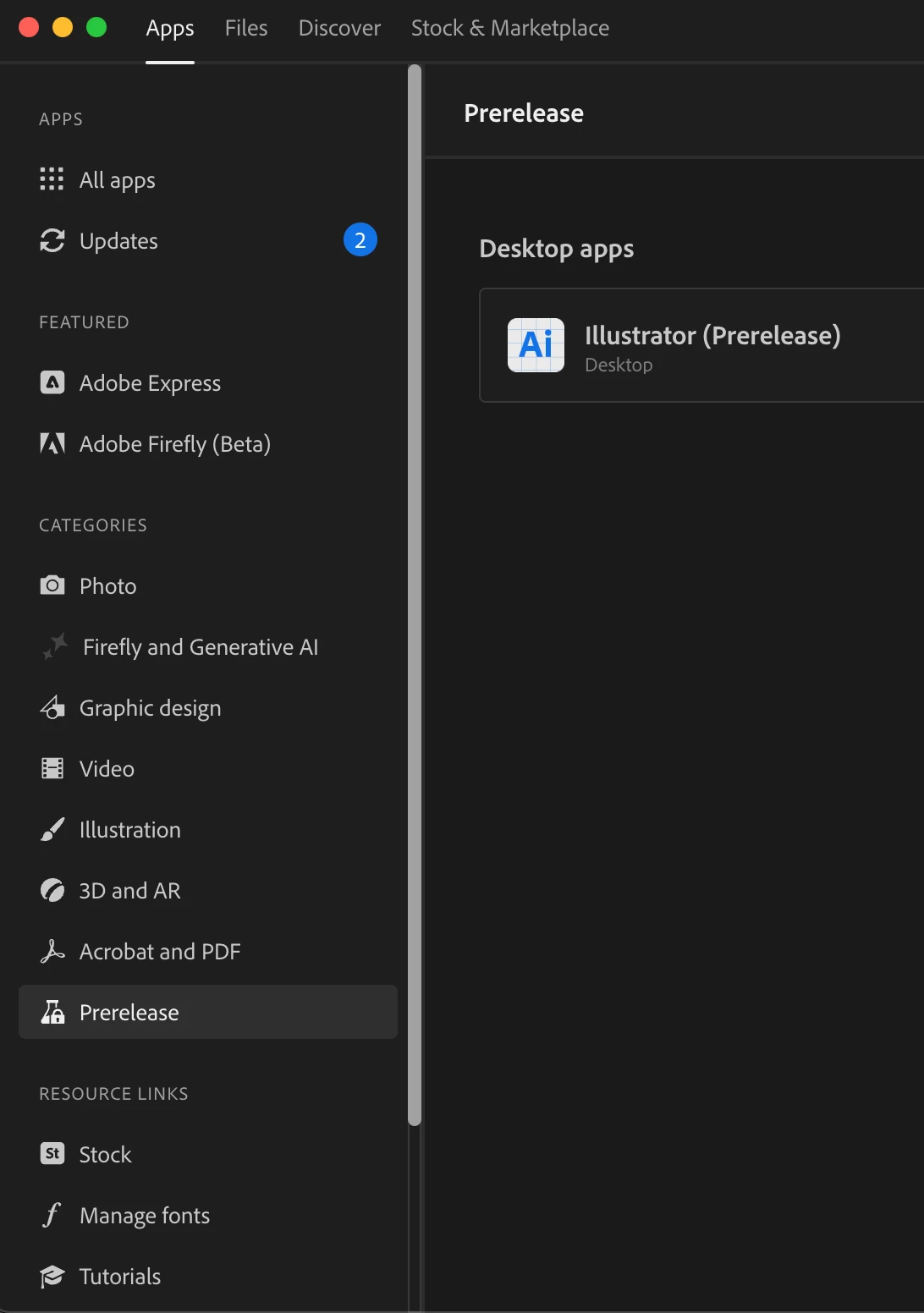Click the Illustration brush icon
The image size is (924, 1313).
coord(52,829)
